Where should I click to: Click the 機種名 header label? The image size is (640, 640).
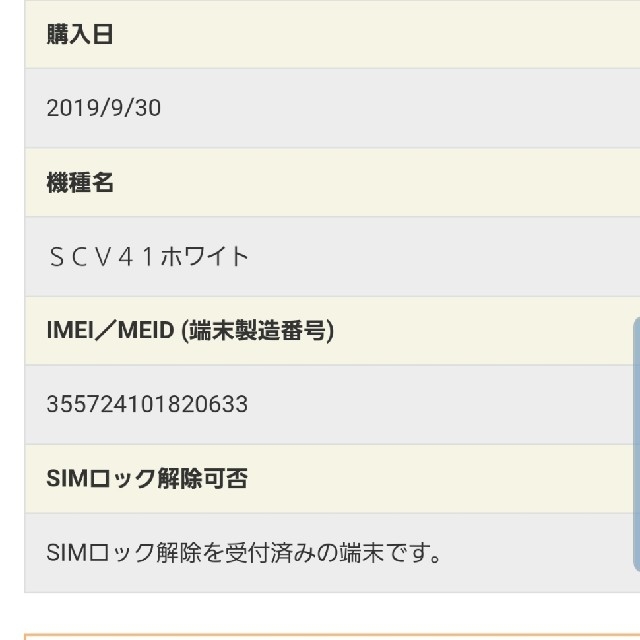[x=80, y=182]
